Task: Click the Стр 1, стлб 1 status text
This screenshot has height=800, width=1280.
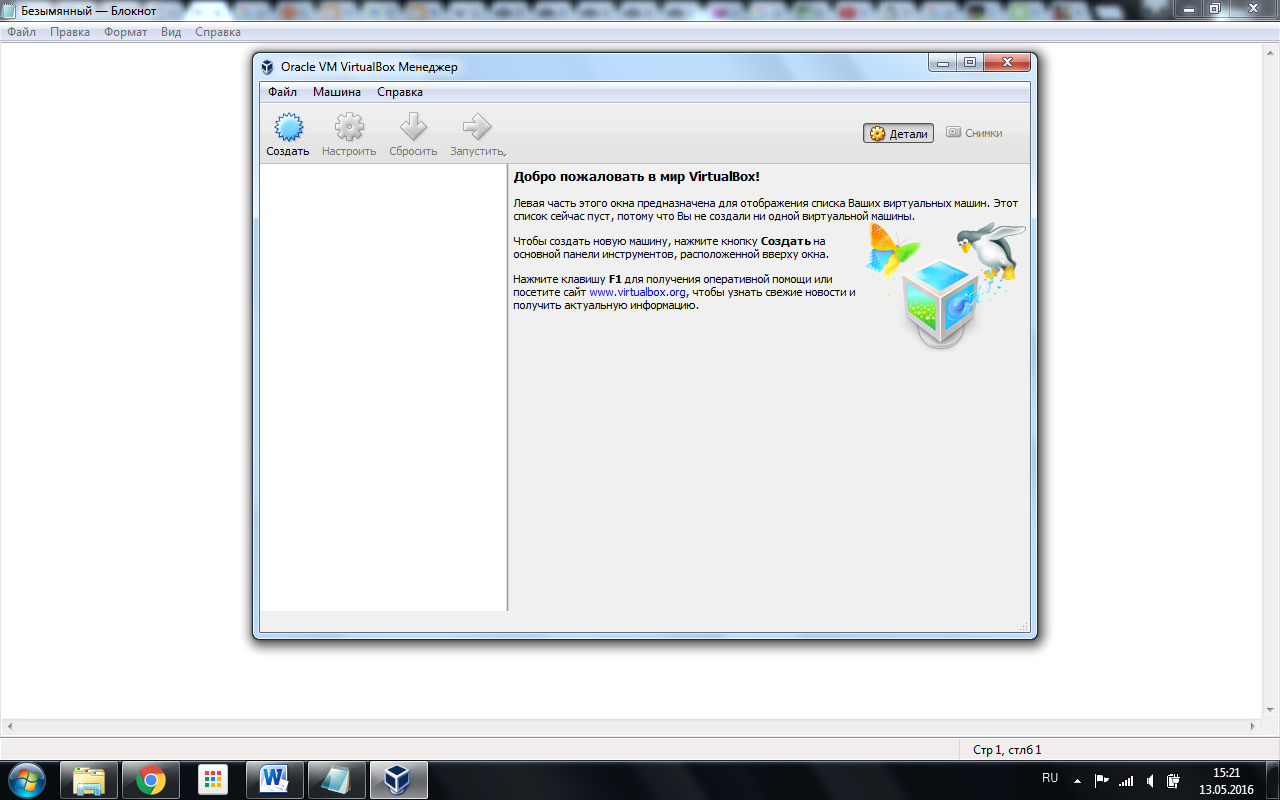Action: [1007, 749]
